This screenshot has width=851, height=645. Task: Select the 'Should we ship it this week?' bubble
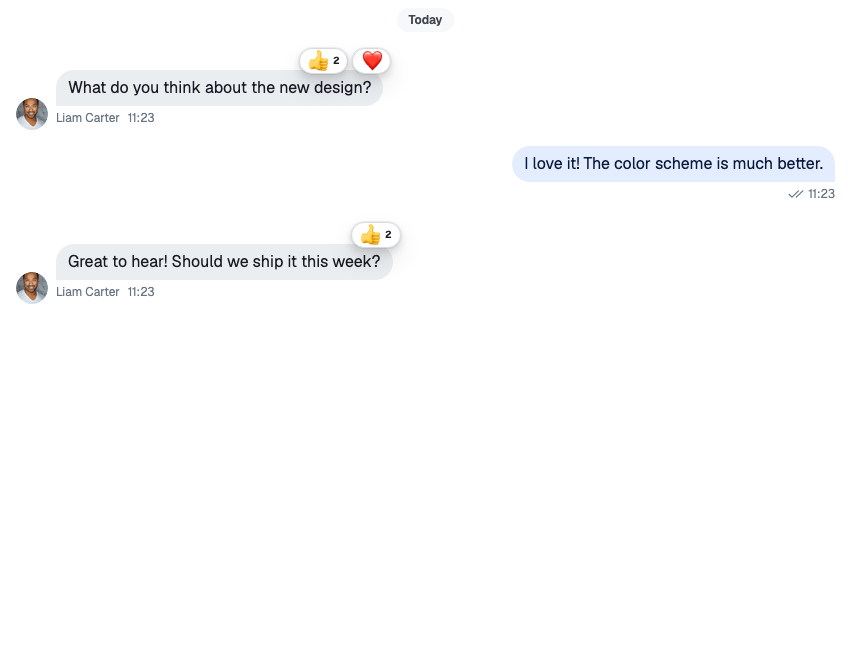pos(224,262)
